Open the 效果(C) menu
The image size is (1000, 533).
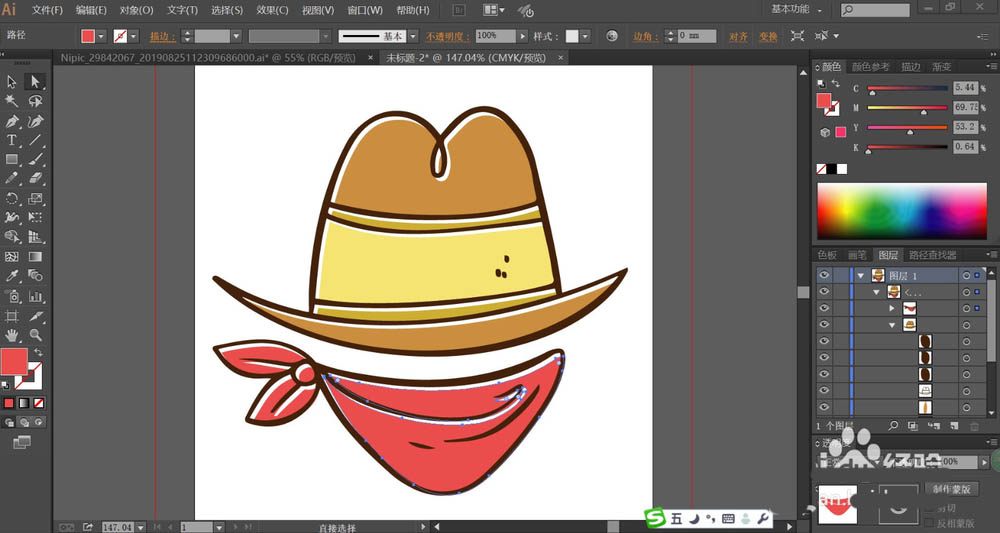[x=271, y=10]
